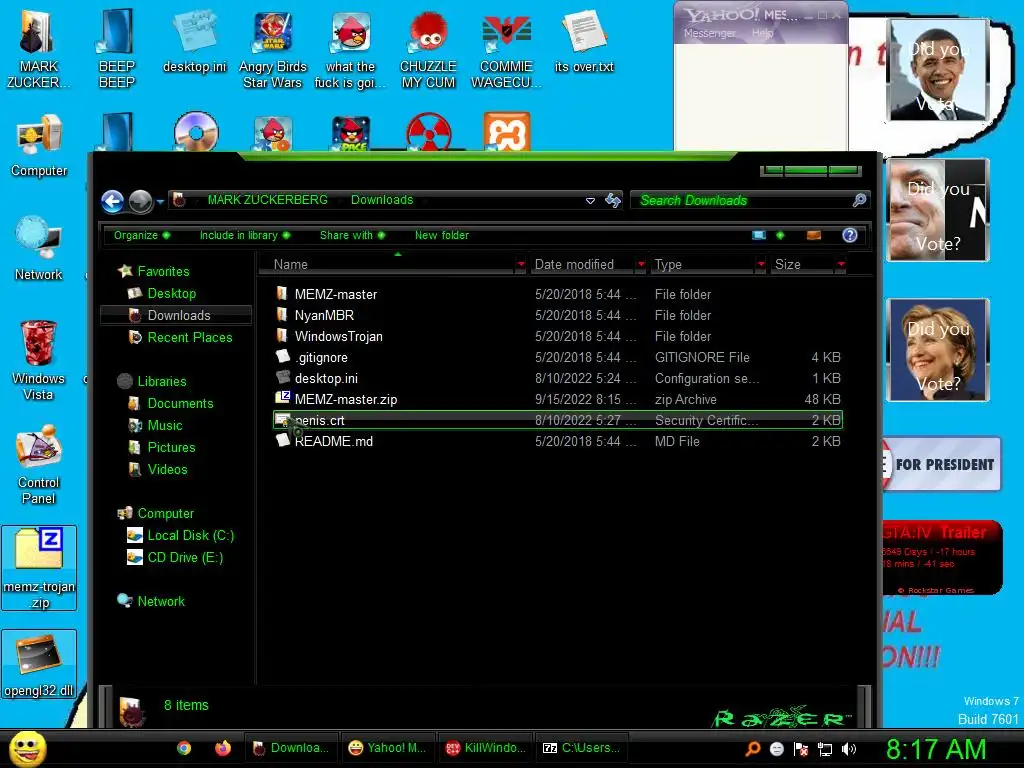Click the Obama Did you Vote gadget
This screenshot has height=768, width=1024.
937,69
